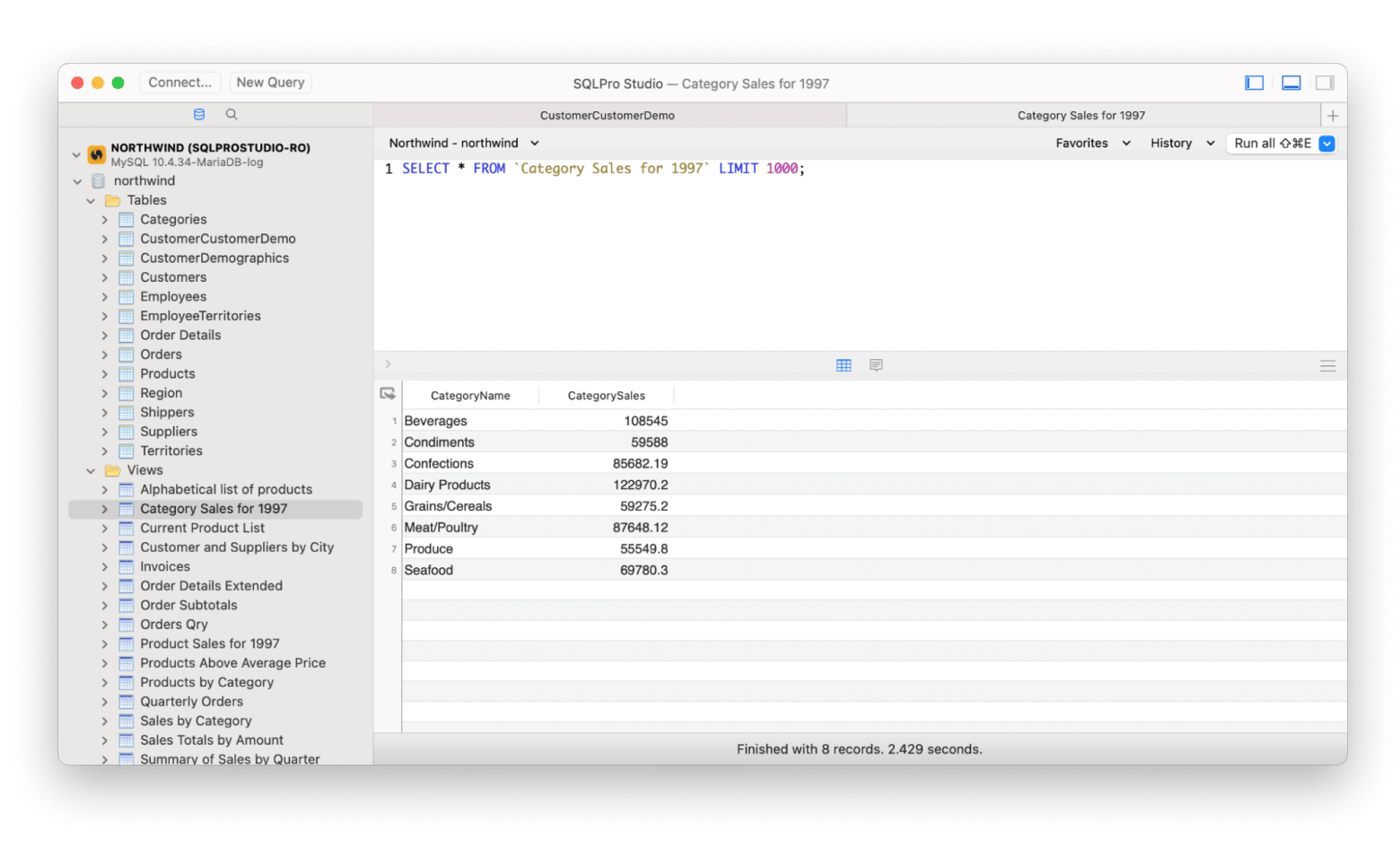Click the Orders table icon
This screenshot has height=849, width=1400.
click(127, 354)
